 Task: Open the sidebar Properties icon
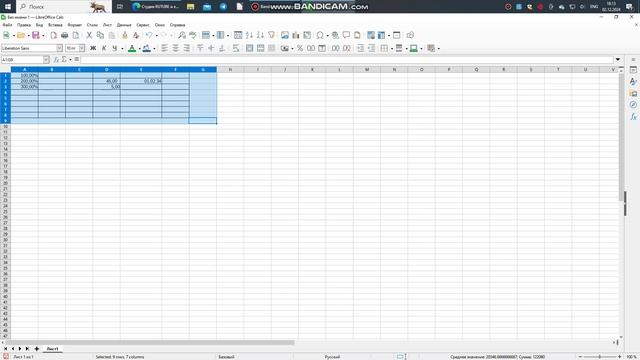coord(633,70)
